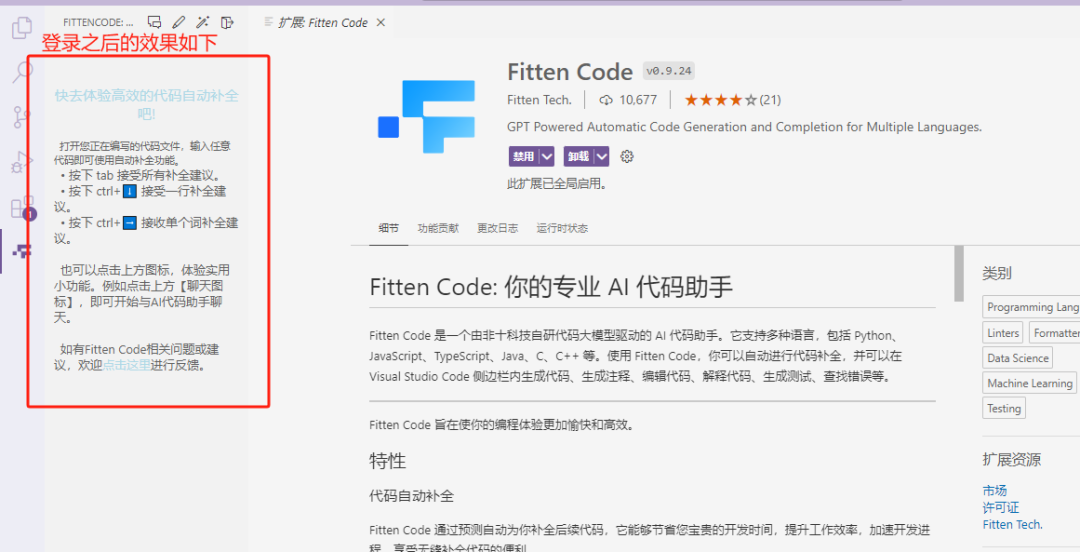Click the extension details vertical scrollbar
The width and height of the screenshot is (1080, 552).
click(958, 274)
